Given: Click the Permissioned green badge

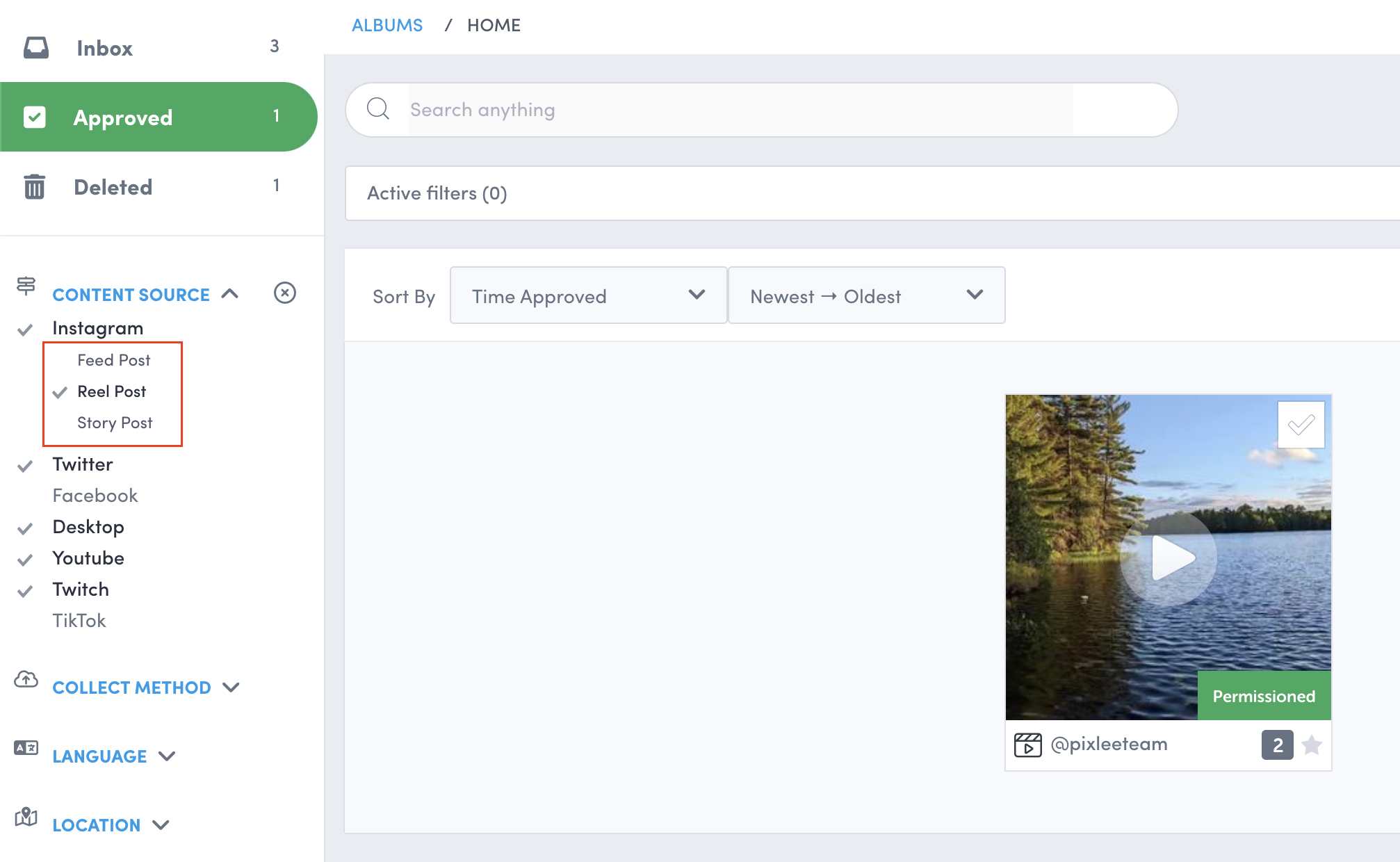Looking at the screenshot, I should tap(1263, 696).
